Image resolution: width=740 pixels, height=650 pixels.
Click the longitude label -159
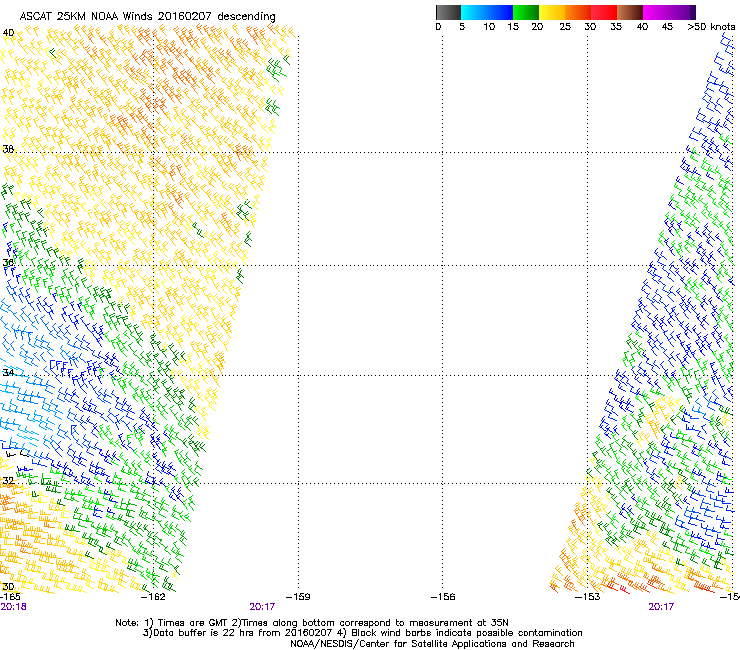[298, 597]
